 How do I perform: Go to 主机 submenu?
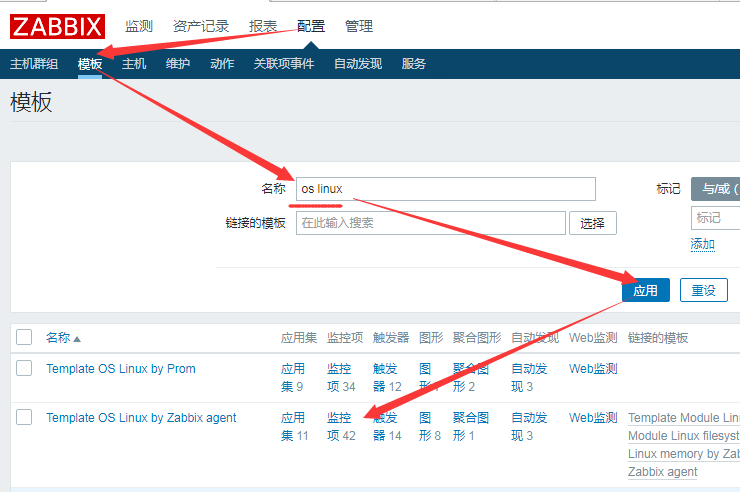[134, 64]
